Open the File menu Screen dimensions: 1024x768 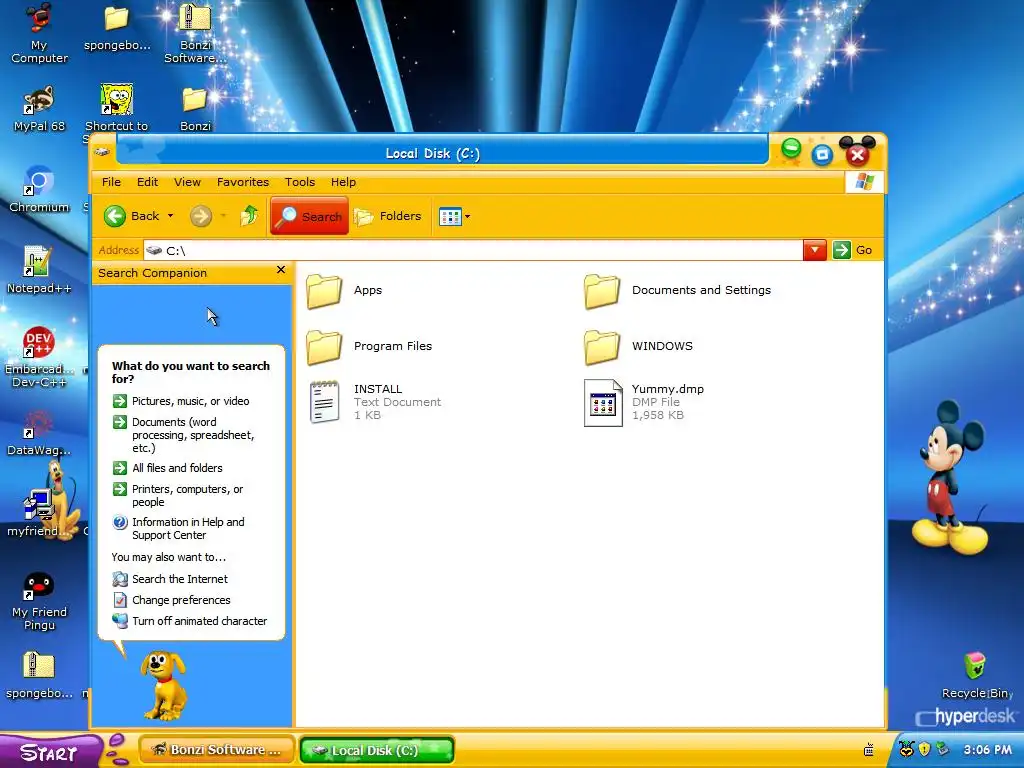click(111, 182)
